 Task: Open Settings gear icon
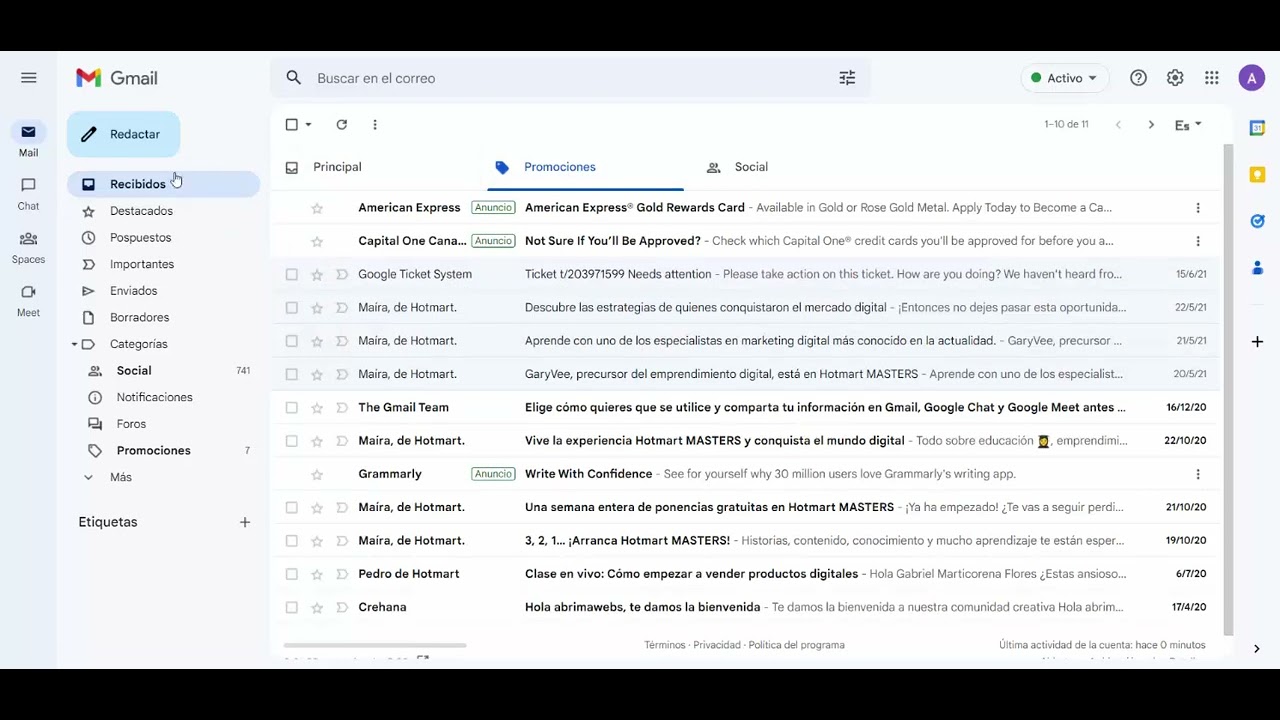(1175, 78)
